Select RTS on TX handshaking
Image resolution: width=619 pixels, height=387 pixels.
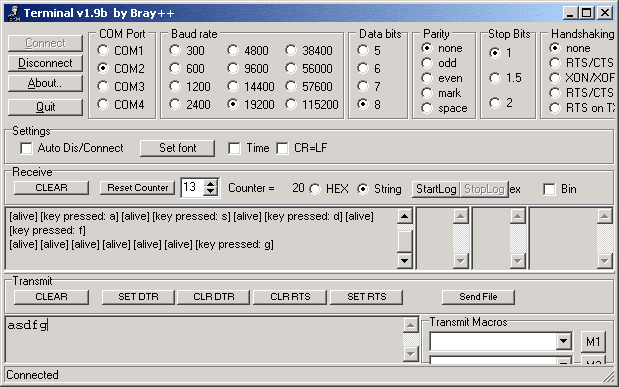tap(582, 108)
